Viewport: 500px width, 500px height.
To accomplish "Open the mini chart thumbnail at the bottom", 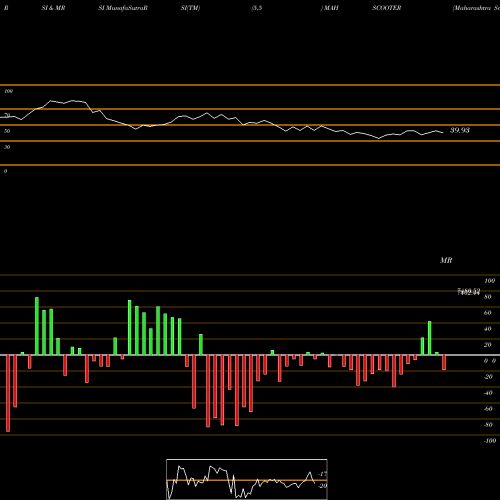I will click(247, 479).
